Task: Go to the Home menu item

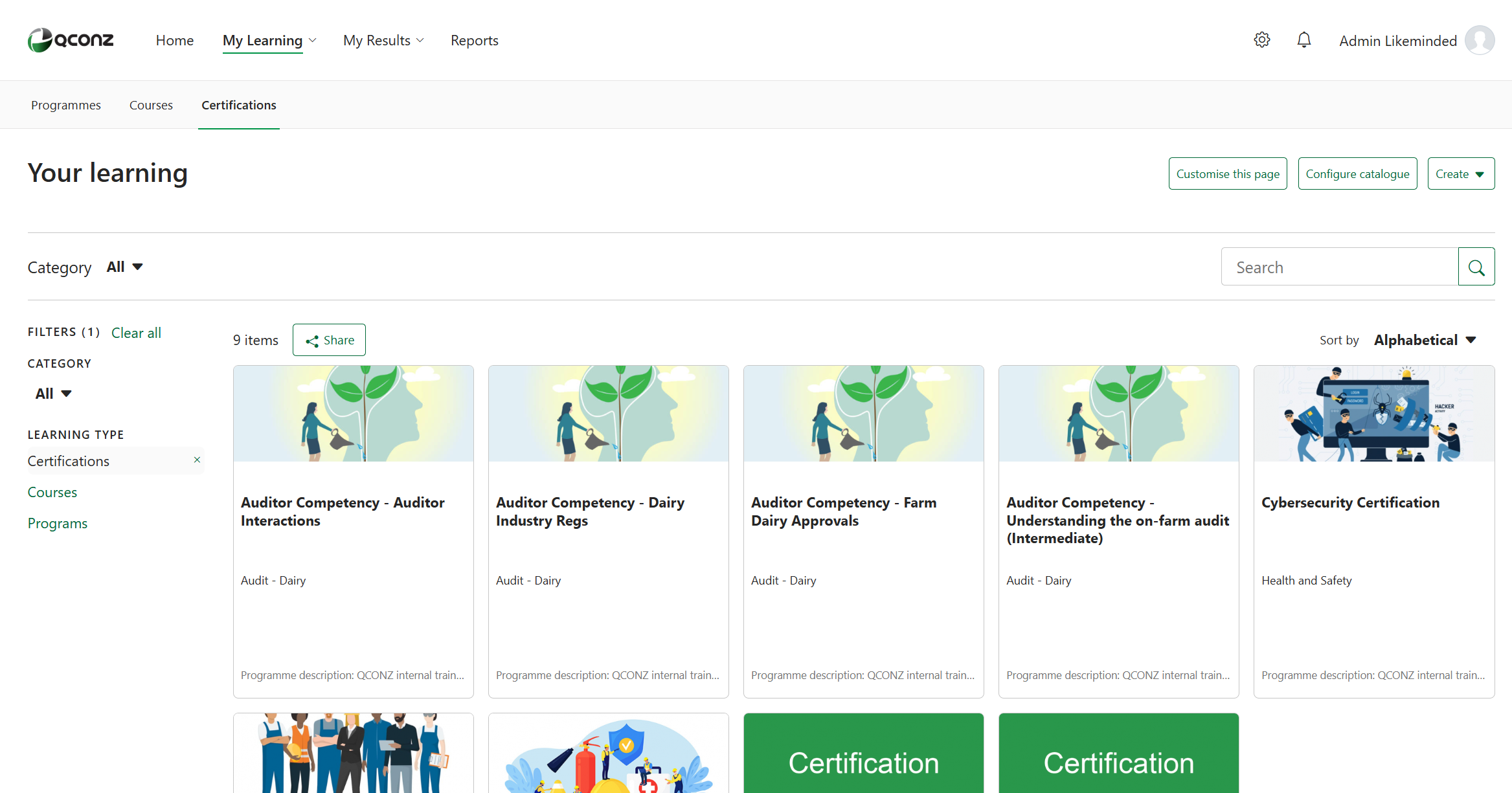Action: [175, 40]
